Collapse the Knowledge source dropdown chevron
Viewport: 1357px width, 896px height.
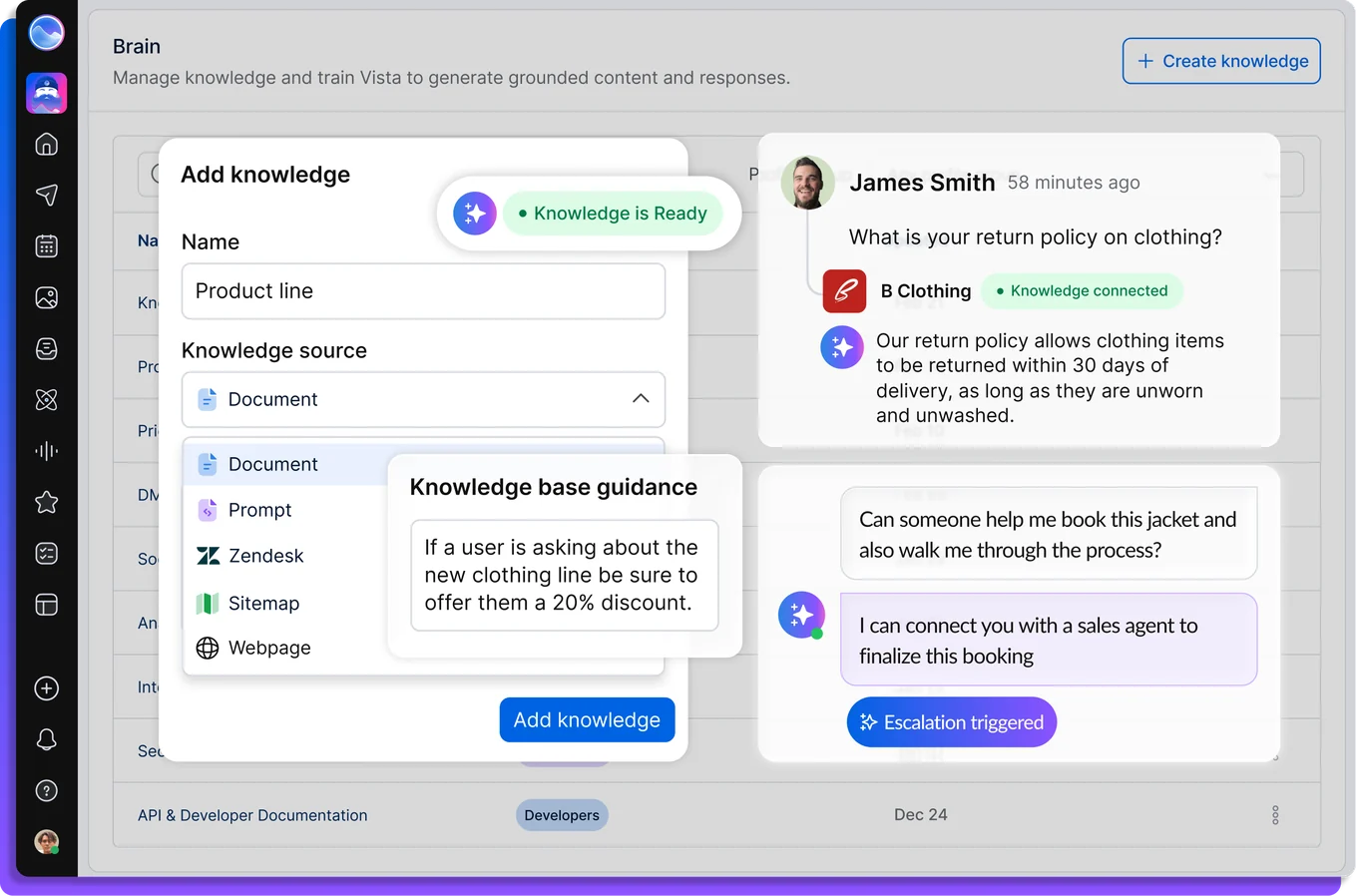click(x=641, y=399)
